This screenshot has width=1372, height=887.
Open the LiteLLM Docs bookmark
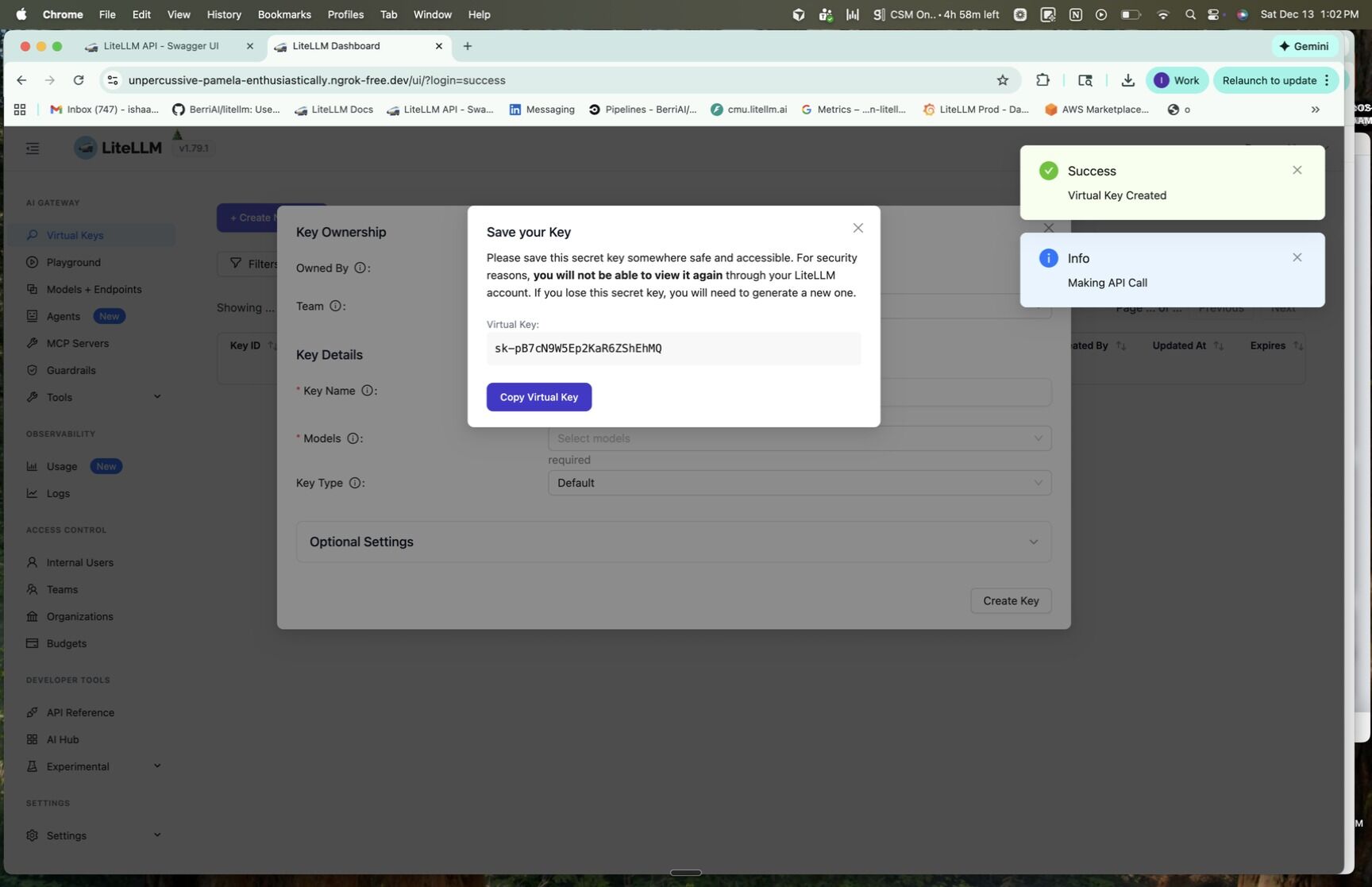(333, 110)
